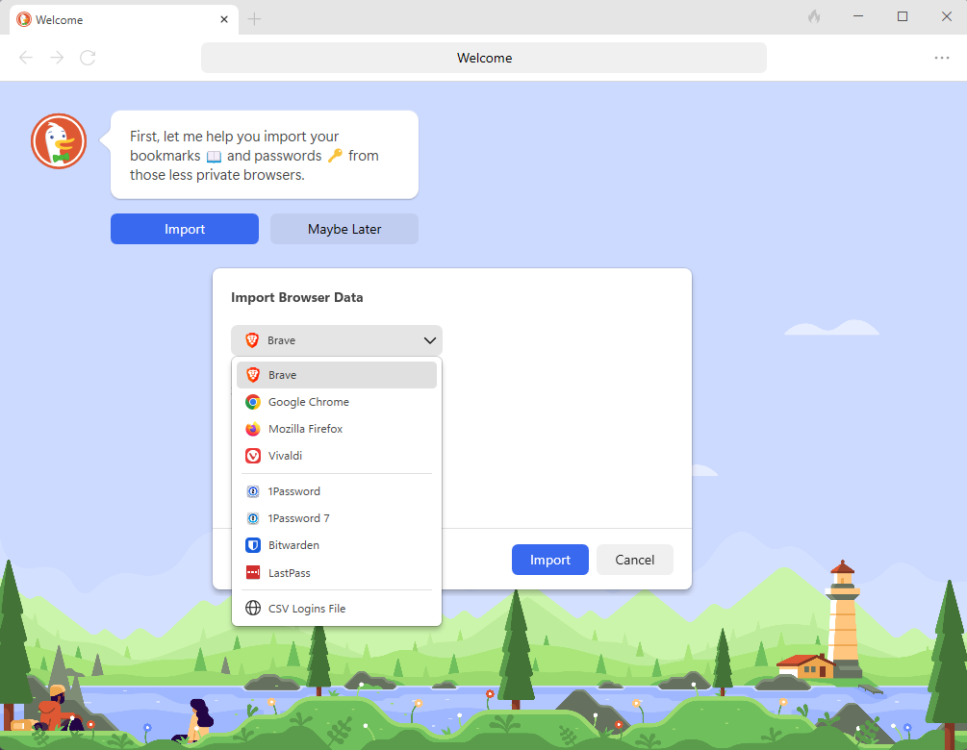The height and width of the screenshot is (750, 967).
Task: Click the Cancel button in dialog
Action: tap(634, 560)
